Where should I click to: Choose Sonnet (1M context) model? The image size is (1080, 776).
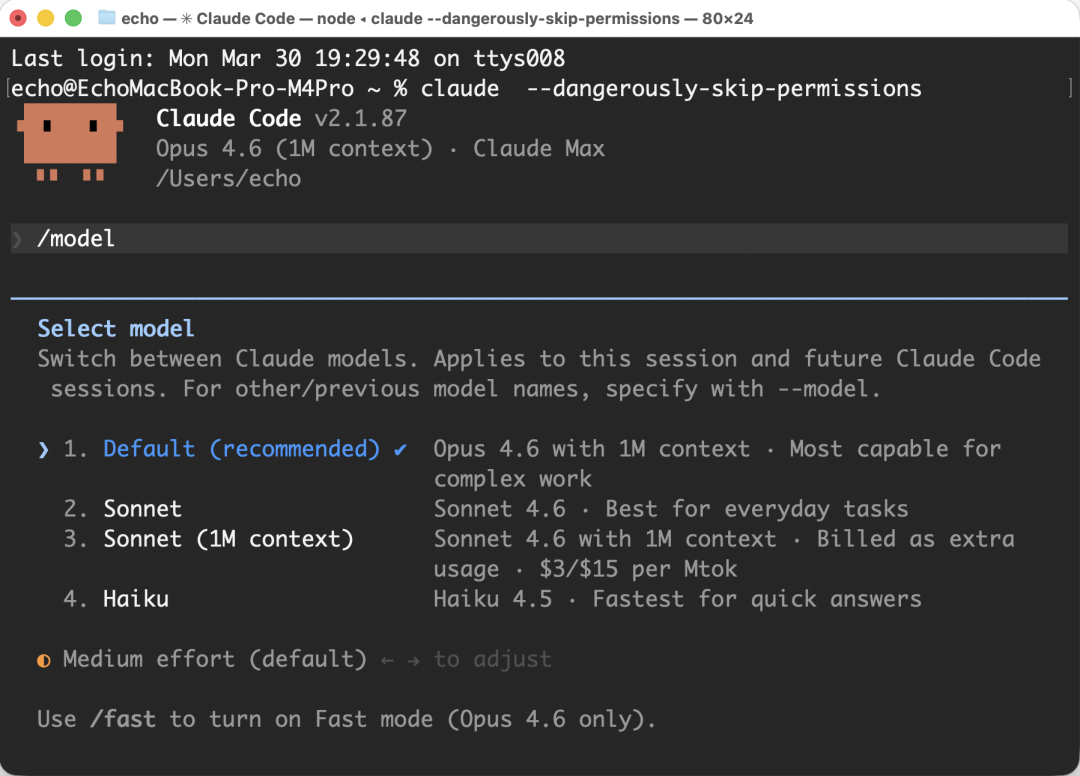point(228,539)
